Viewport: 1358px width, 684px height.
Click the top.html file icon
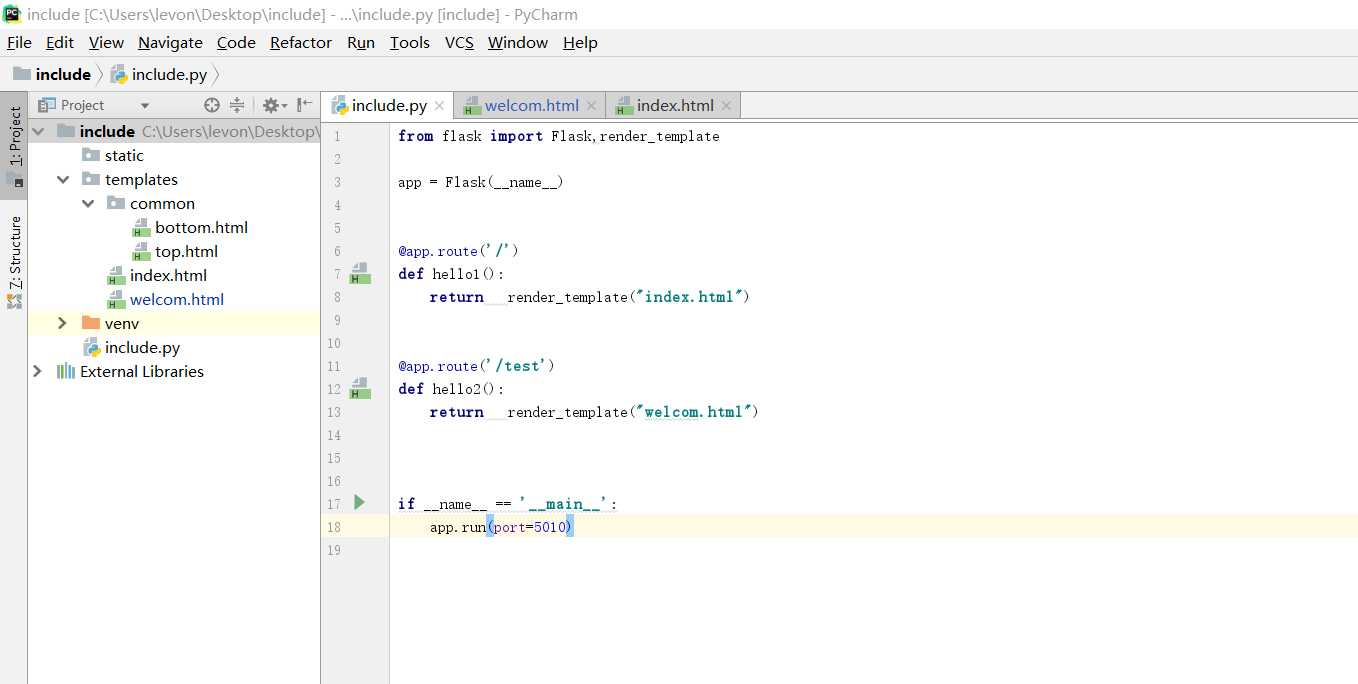tap(141, 252)
